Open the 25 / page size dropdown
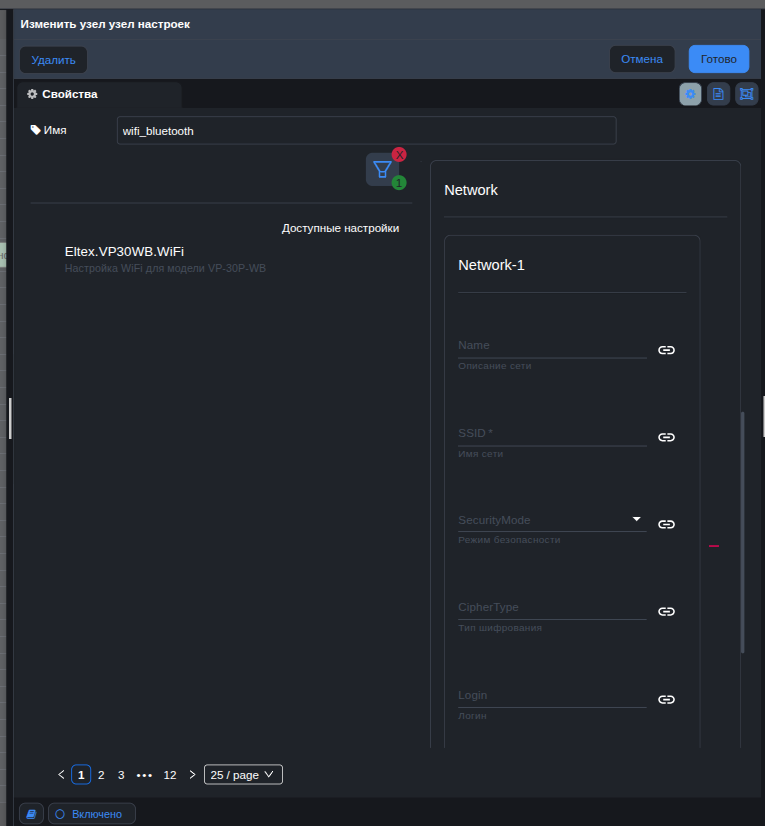The width and height of the screenshot is (765, 826). 243,775
